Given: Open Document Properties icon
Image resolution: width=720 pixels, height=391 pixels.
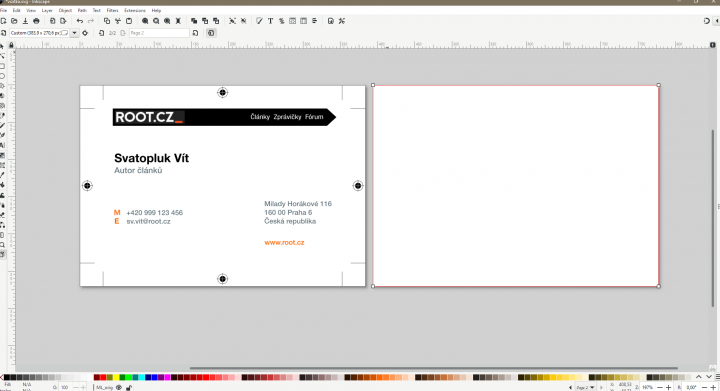Looking at the screenshot, I should pyautogui.click(x=331, y=21).
